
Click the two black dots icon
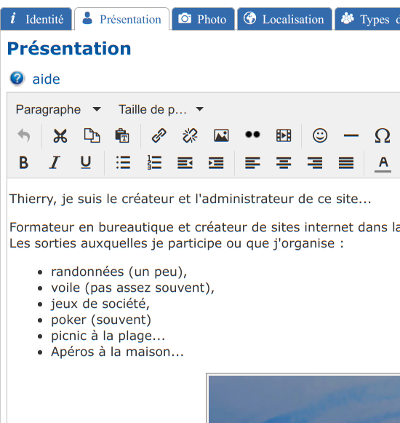coord(252,135)
